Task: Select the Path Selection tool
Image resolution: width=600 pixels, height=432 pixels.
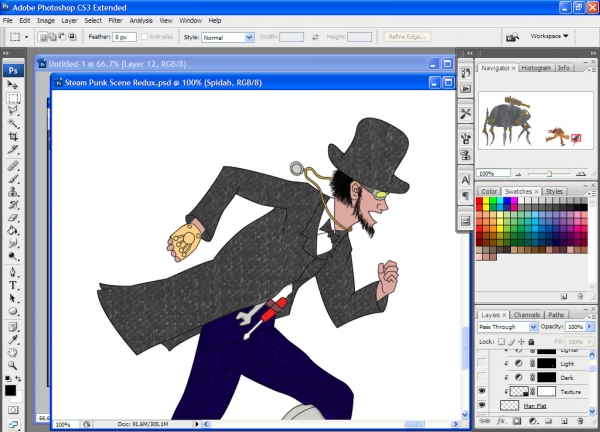Action: click(13, 298)
